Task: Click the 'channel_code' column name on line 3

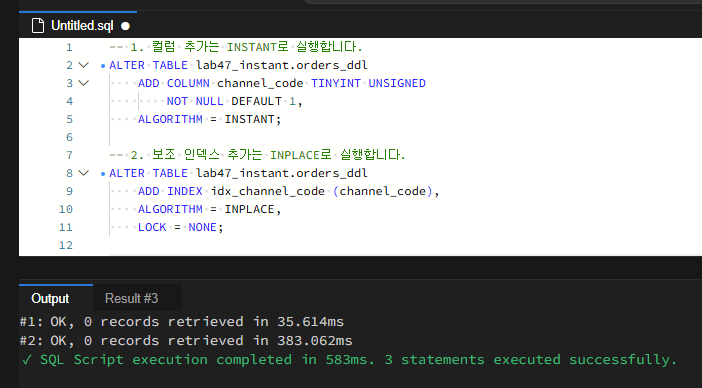Action: (x=260, y=83)
